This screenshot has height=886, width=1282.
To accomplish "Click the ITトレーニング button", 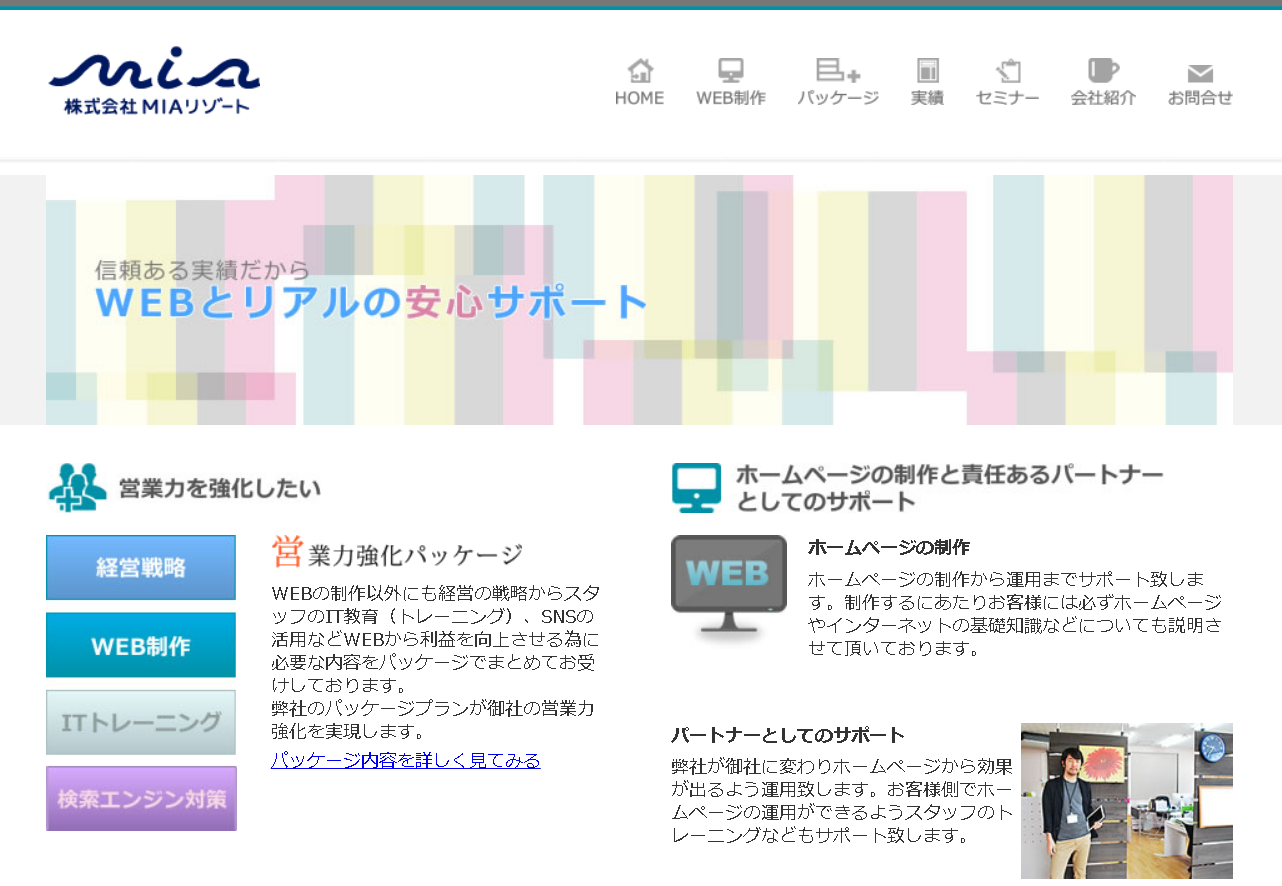I will tap(140, 721).
